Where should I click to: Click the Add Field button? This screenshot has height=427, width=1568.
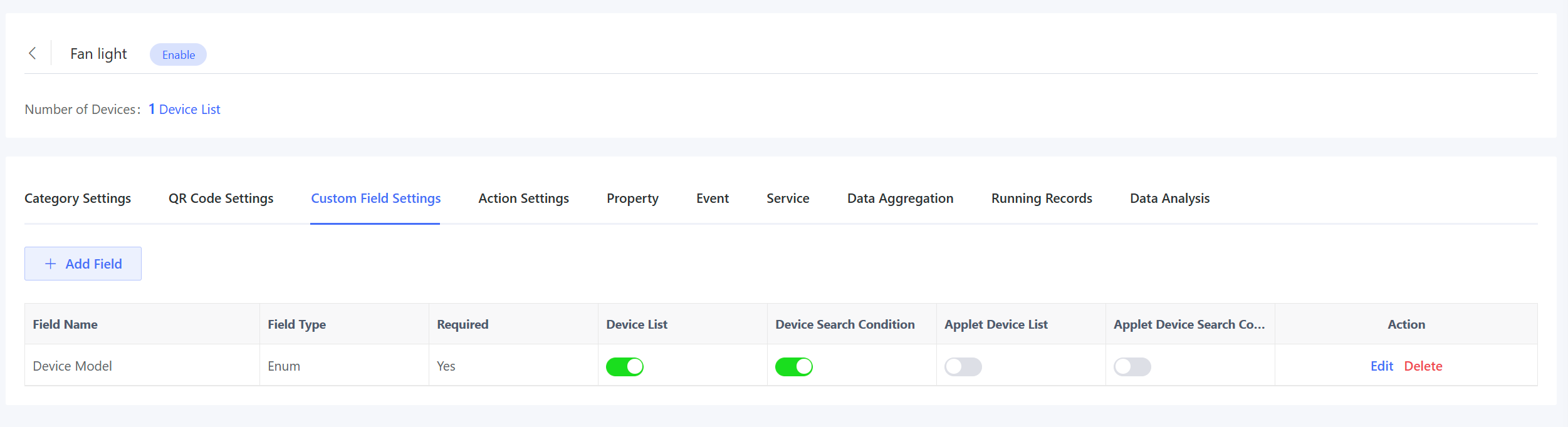83,264
